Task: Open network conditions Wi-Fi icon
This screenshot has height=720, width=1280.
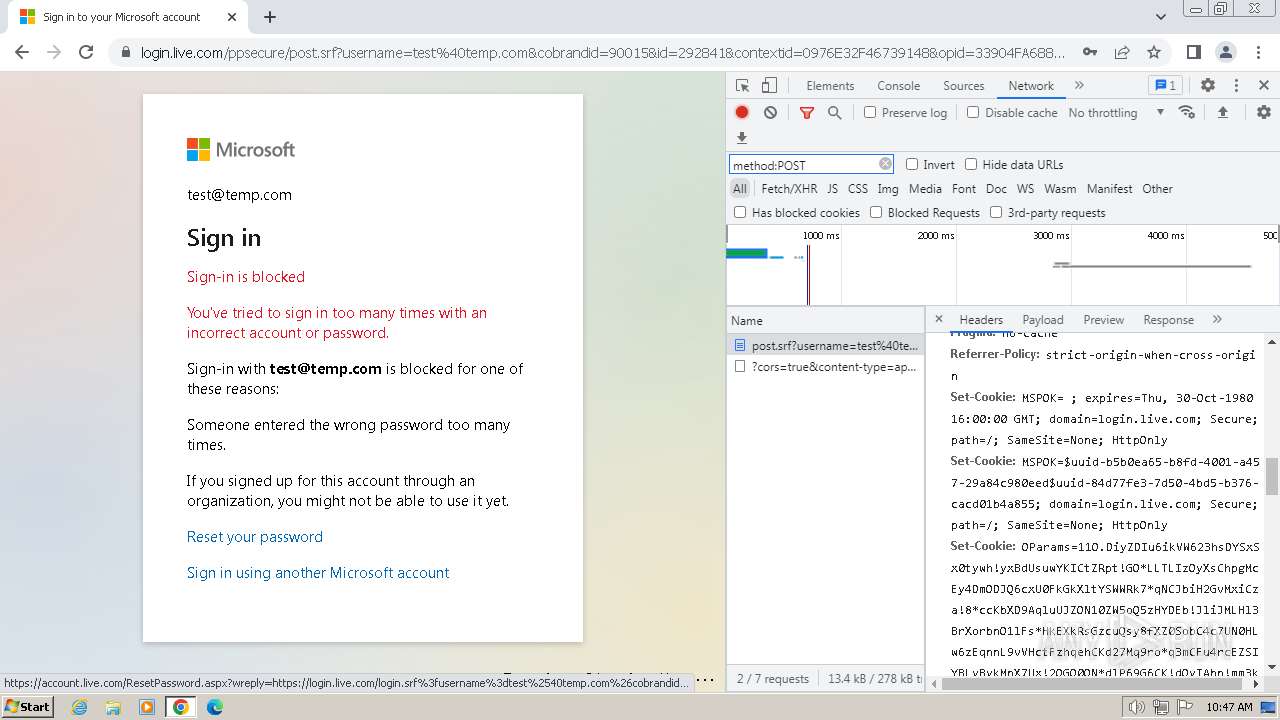Action: tap(1187, 112)
